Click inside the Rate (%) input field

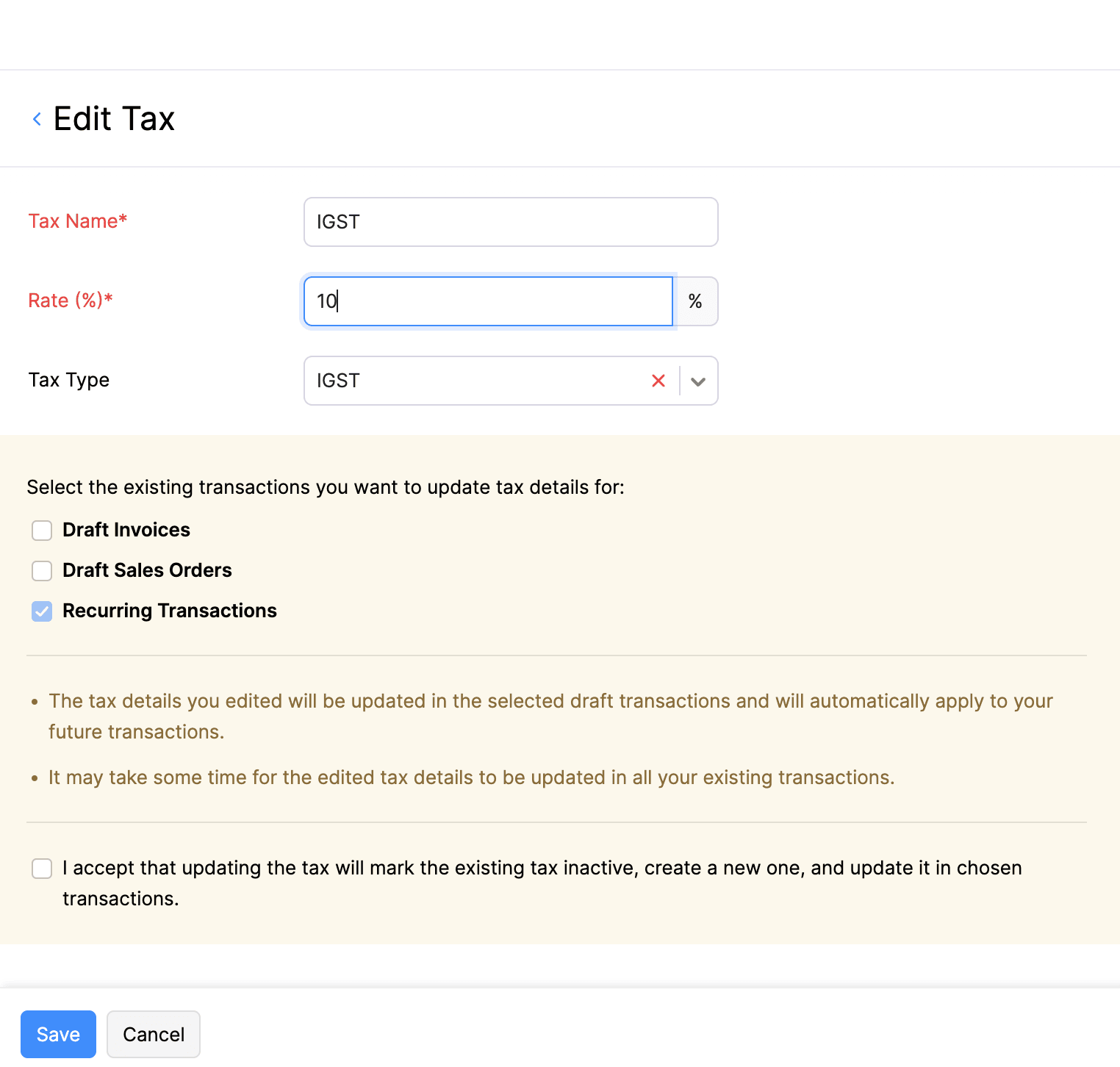(x=488, y=301)
